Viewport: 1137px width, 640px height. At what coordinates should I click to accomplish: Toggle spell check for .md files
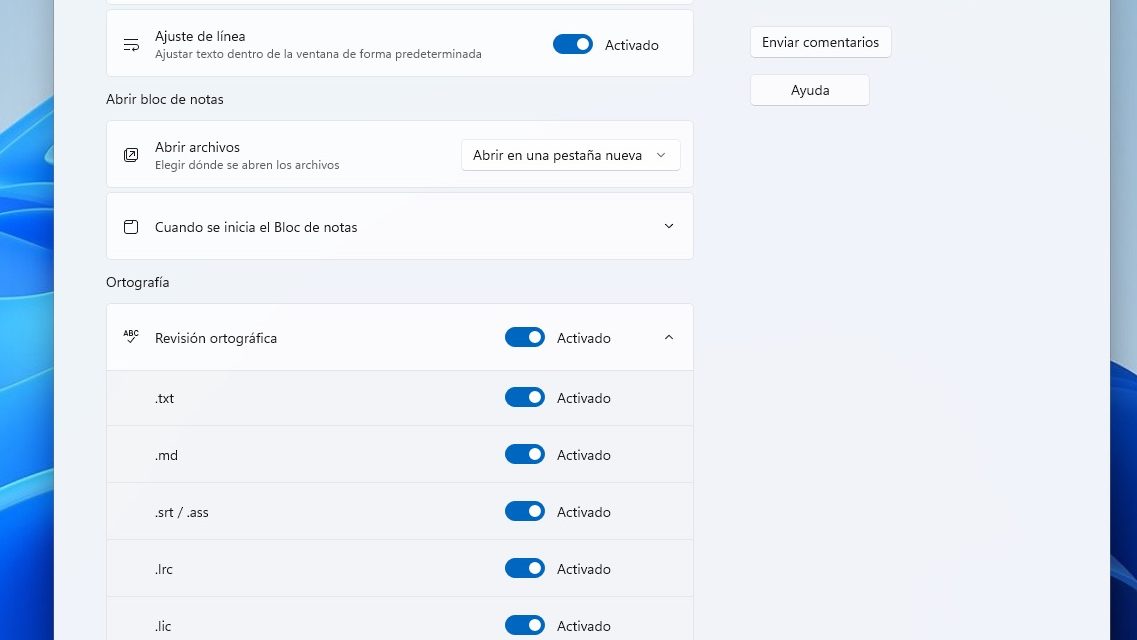coord(525,454)
